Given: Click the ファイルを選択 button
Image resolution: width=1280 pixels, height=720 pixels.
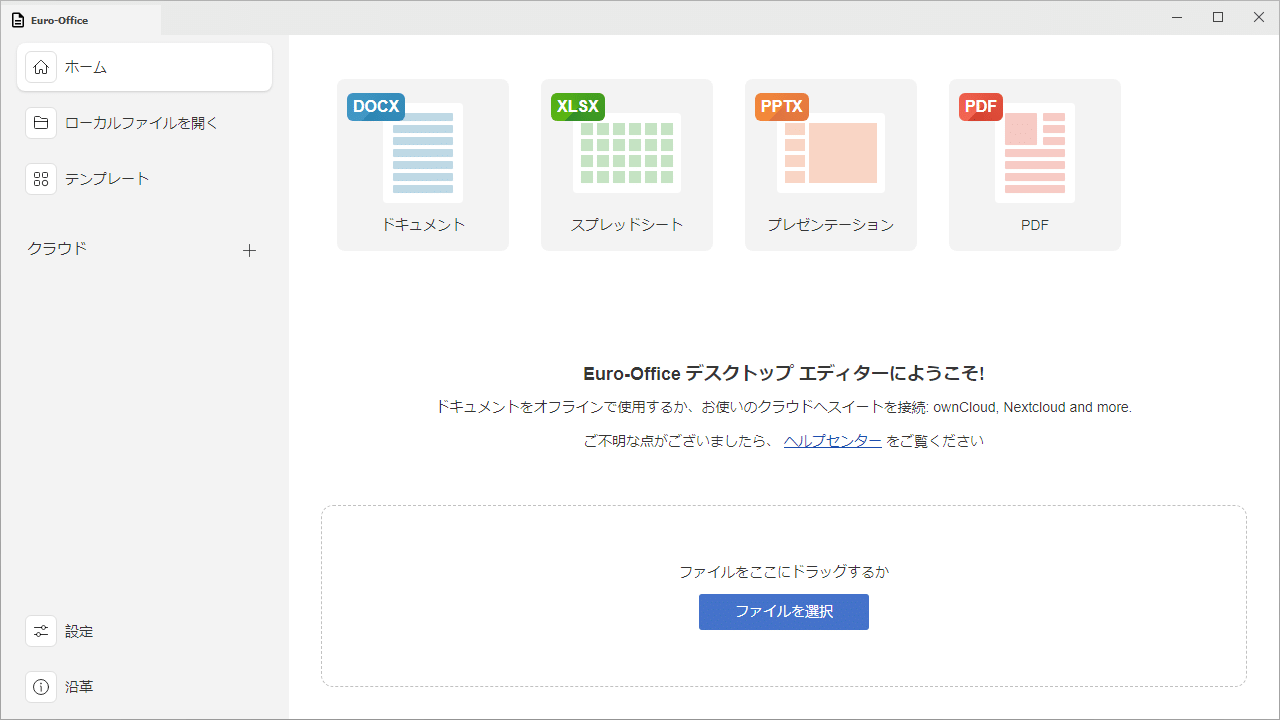Looking at the screenshot, I should pos(784,612).
